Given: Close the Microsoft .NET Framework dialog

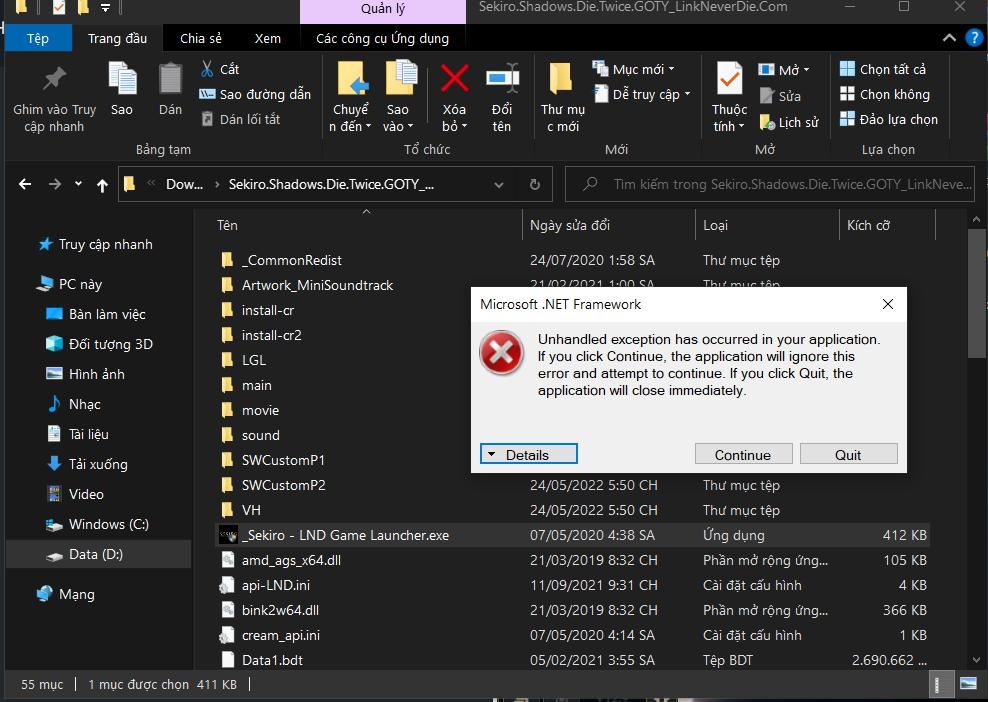Looking at the screenshot, I should click(888, 304).
